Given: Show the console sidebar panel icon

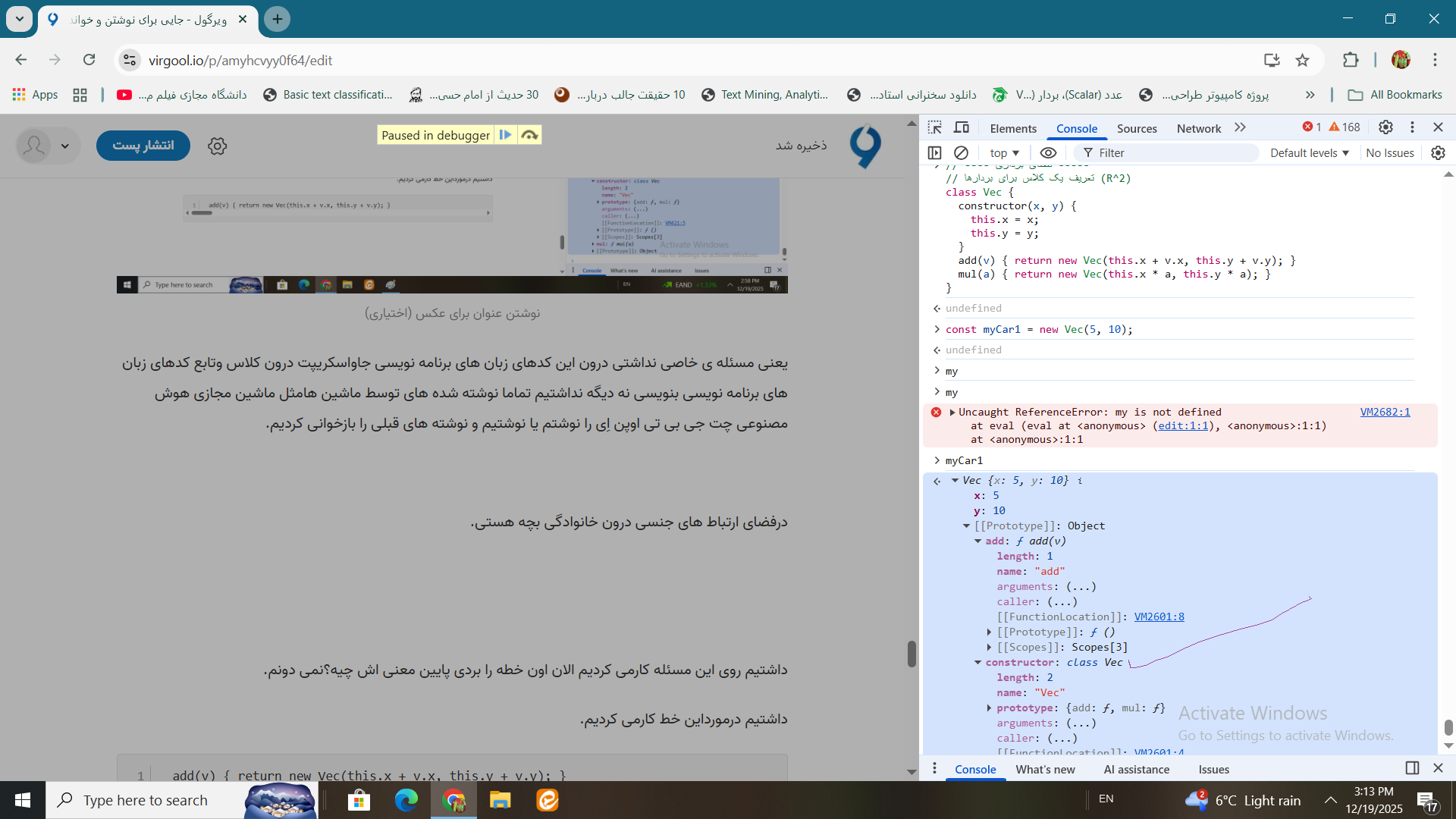Looking at the screenshot, I should point(935,152).
